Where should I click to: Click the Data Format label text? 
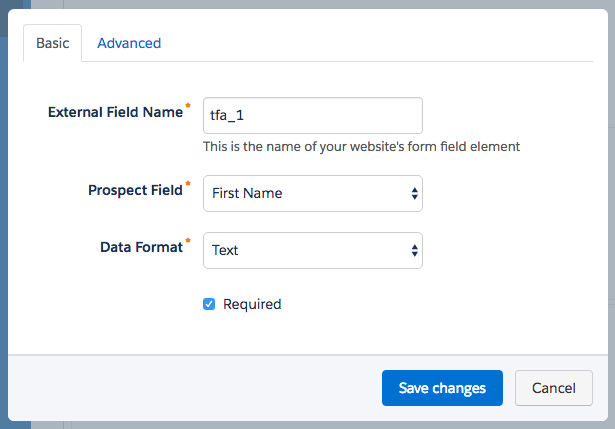tap(142, 246)
